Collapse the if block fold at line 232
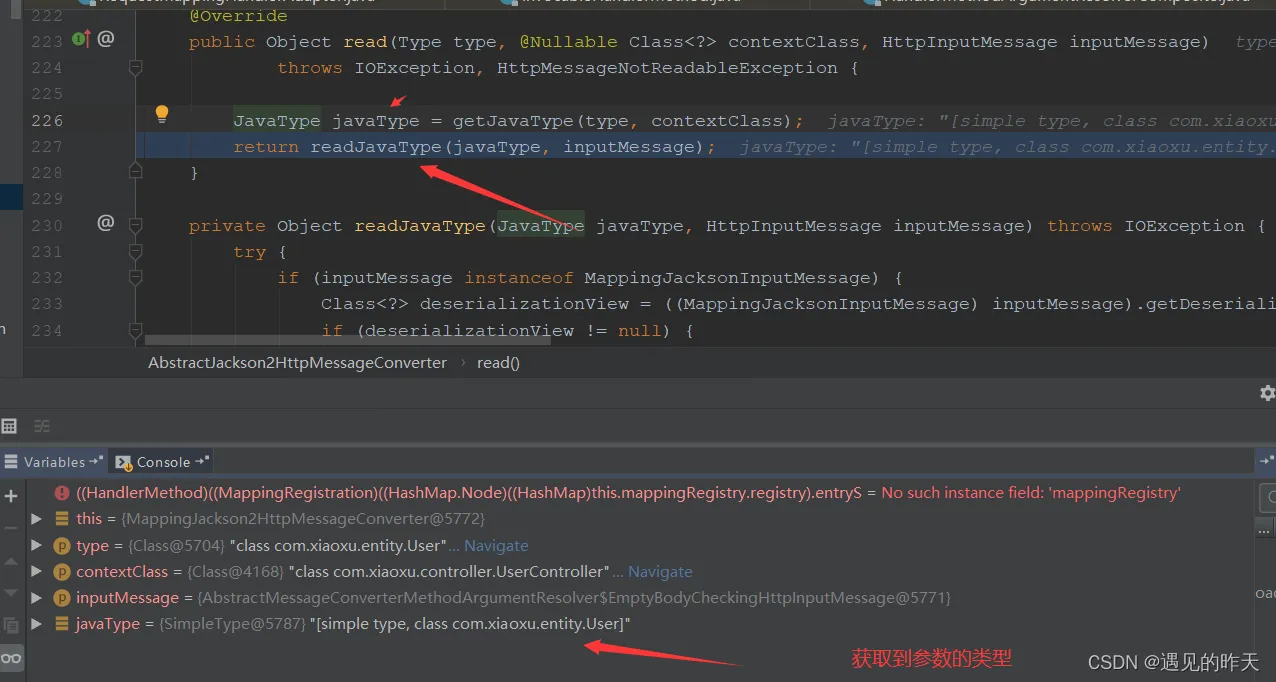 tap(136, 278)
